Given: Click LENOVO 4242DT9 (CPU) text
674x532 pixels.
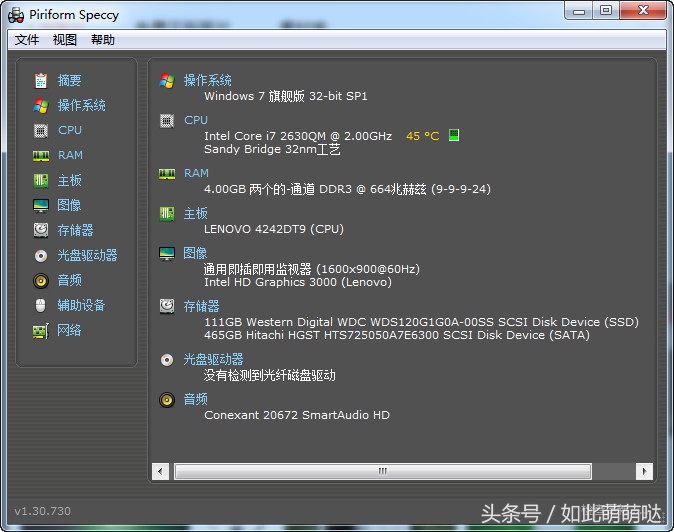Looking at the screenshot, I should click(274, 229).
